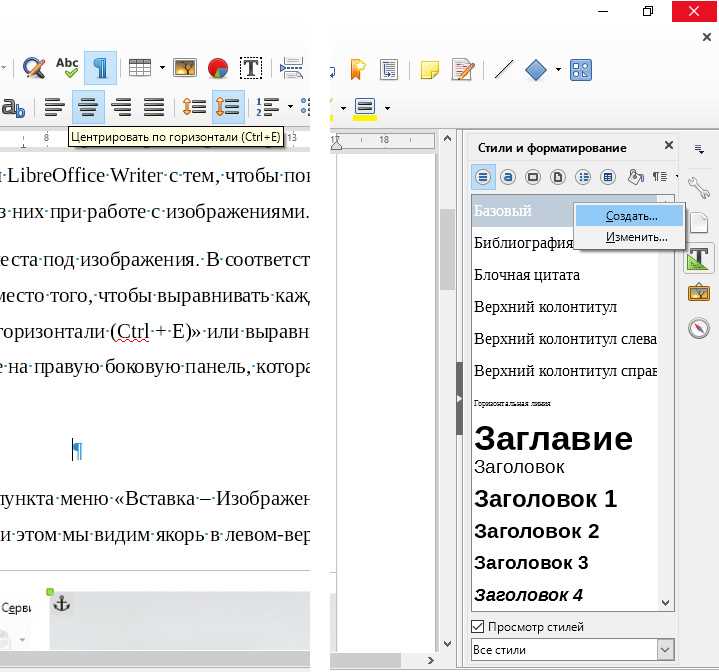The image size is (719, 672).
Task: Click the first line spacing icon
Action: pos(194,107)
